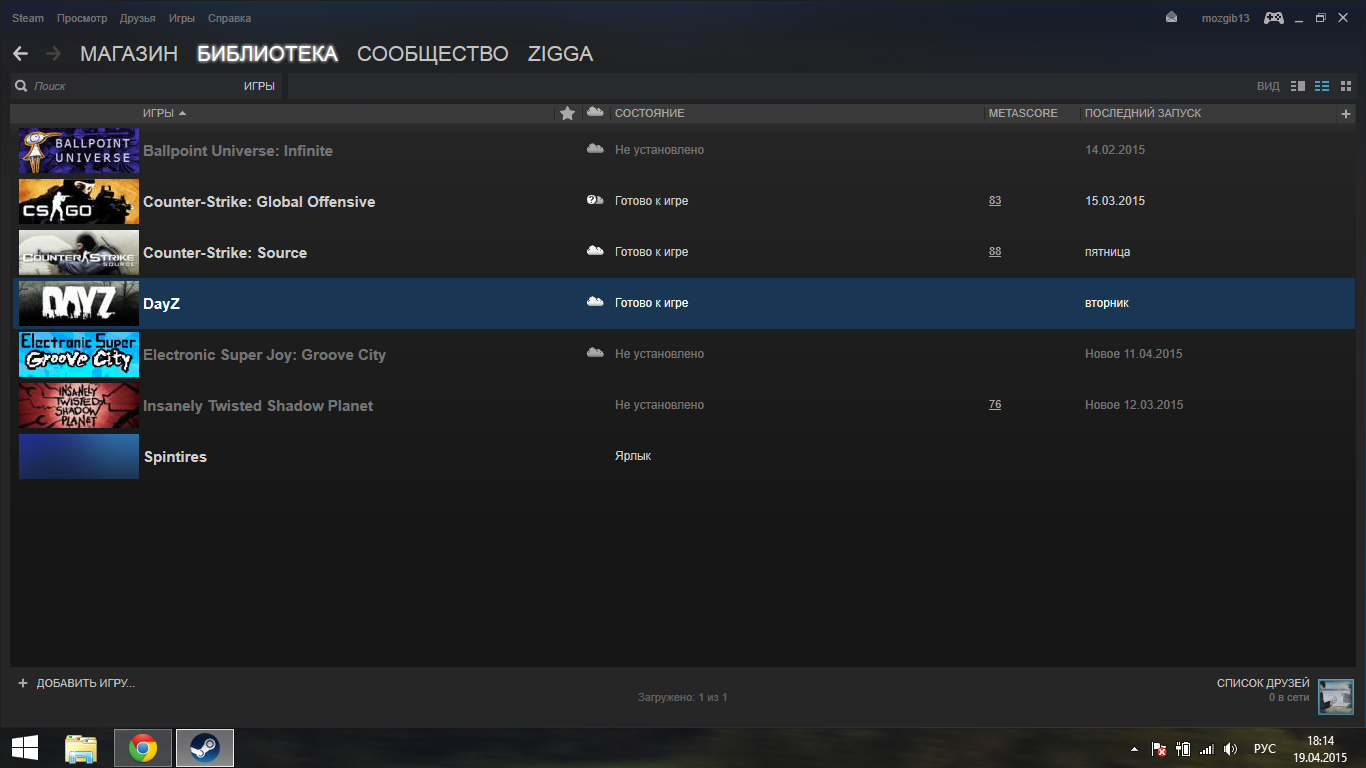This screenshot has height=768, width=1366.
Task: Open mozgib13 account dropdown
Action: [1225, 18]
